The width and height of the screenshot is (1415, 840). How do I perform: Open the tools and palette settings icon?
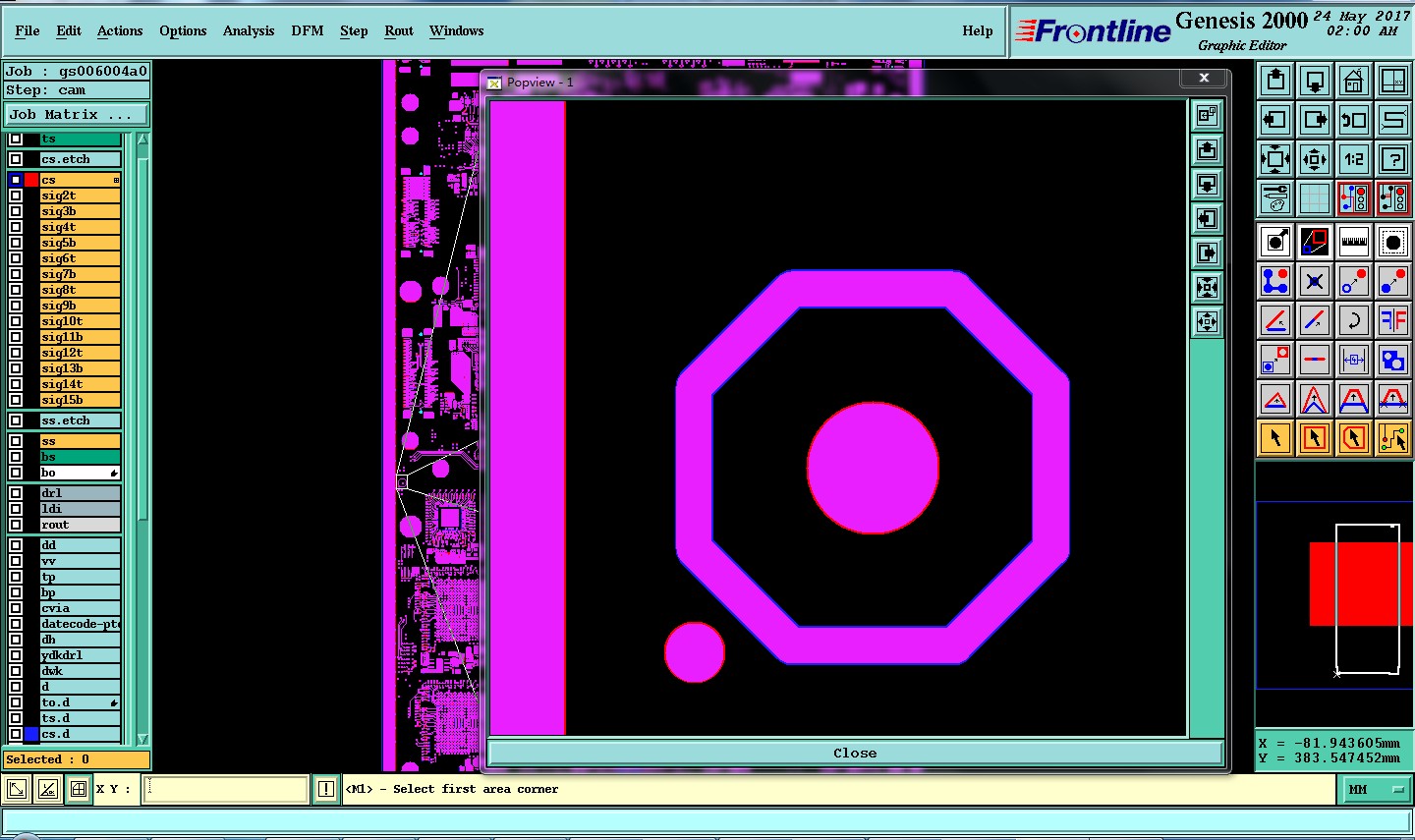(1275, 198)
